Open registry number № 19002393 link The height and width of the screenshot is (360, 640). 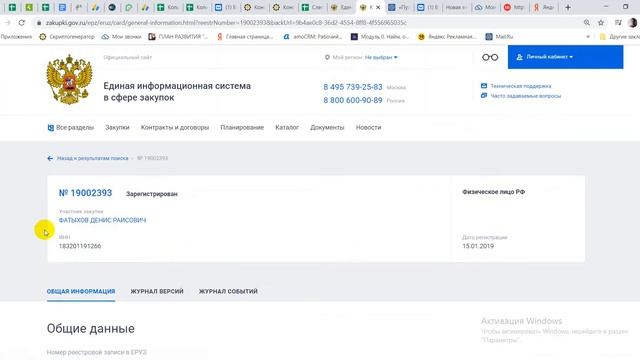85,193
